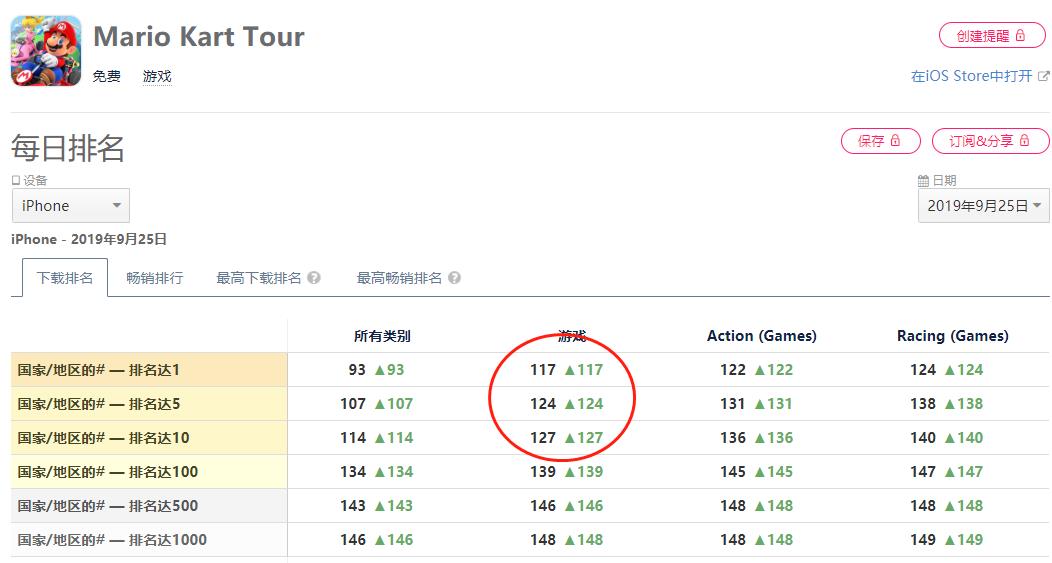Switch to 最高下载排名 tab
Image resolution: width=1052 pixels, height=563 pixels.
click(x=258, y=278)
